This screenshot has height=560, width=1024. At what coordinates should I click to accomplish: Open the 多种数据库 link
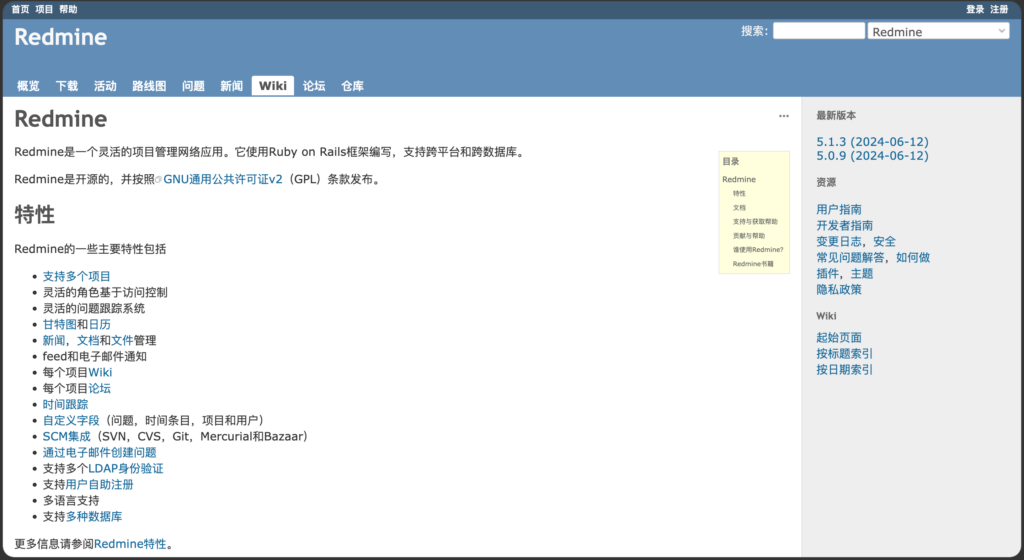(93, 516)
